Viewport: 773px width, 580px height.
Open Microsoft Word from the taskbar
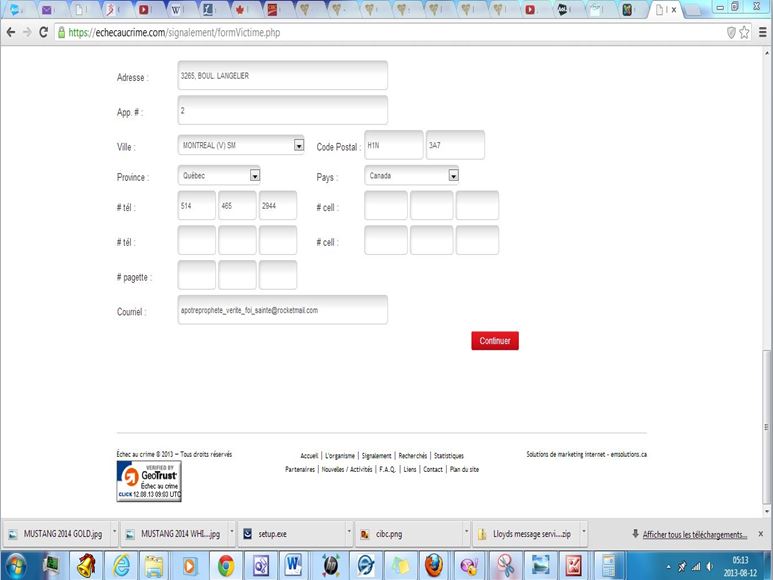pyautogui.click(x=295, y=564)
